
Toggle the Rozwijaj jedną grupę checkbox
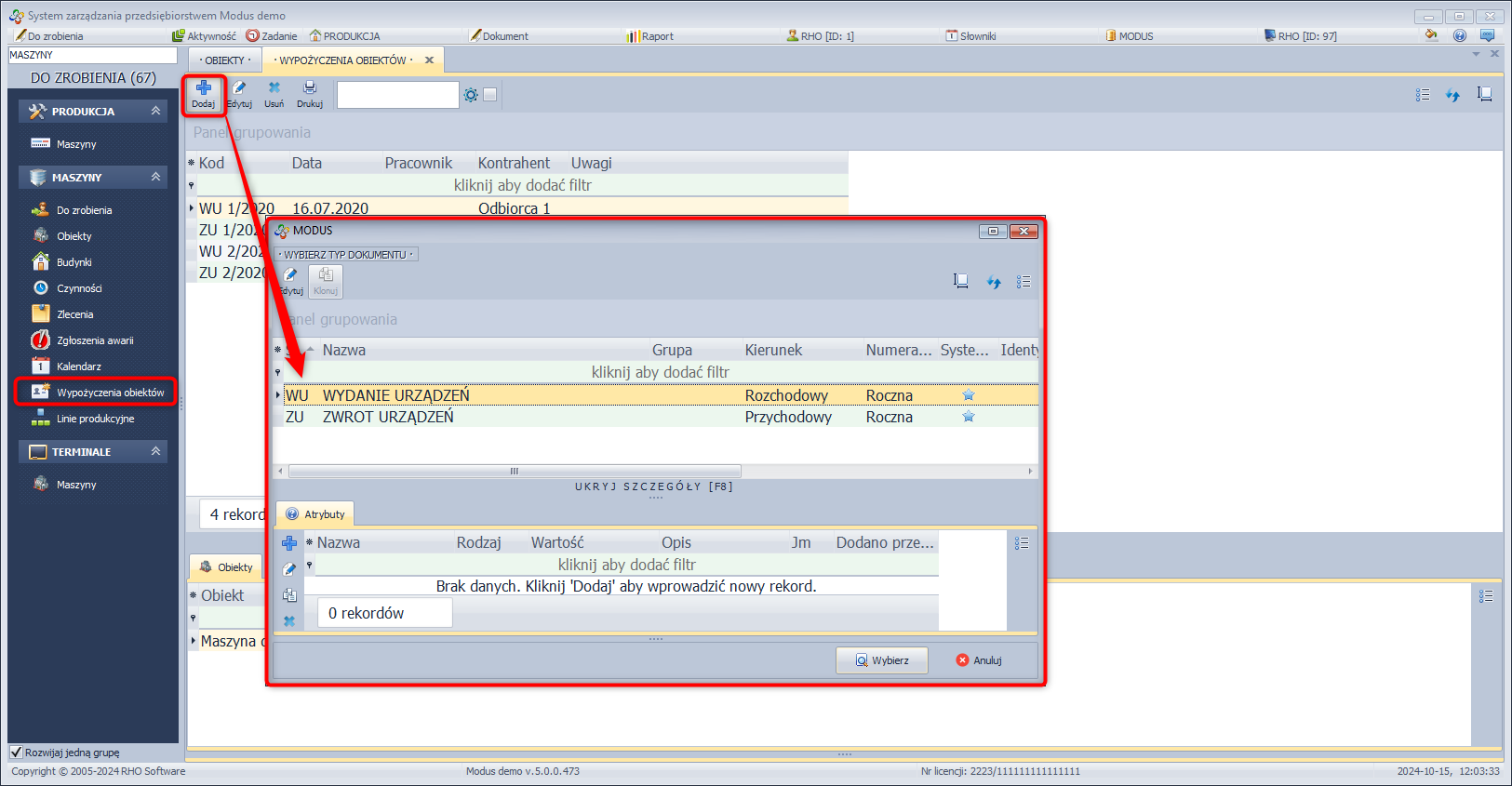pos(16,753)
